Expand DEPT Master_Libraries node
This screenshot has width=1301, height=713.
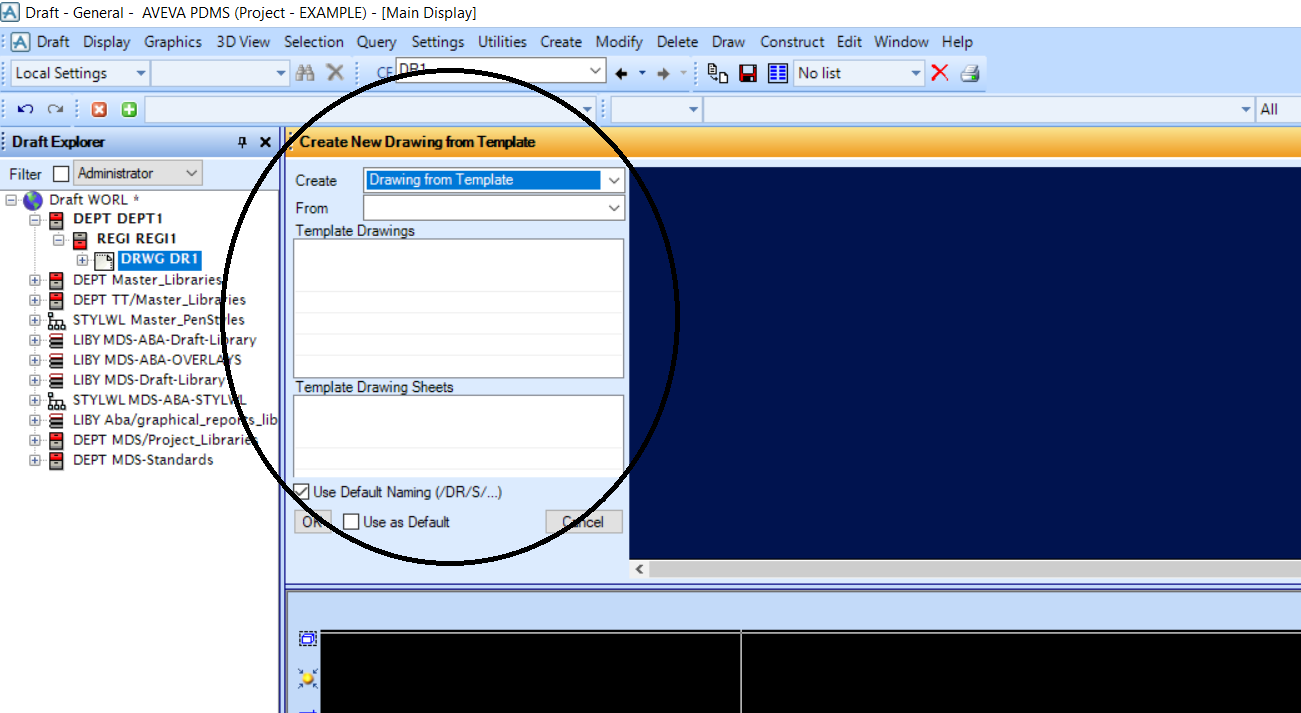tap(35, 280)
